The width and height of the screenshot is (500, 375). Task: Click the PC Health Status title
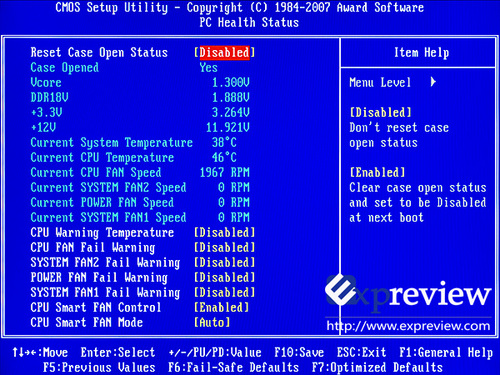point(249,23)
